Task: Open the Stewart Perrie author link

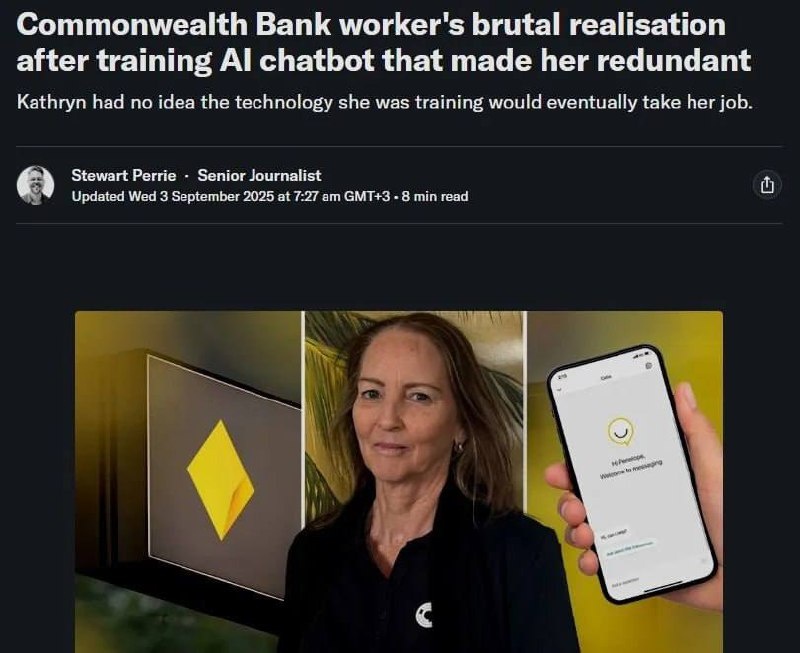Action: point(123,175)
